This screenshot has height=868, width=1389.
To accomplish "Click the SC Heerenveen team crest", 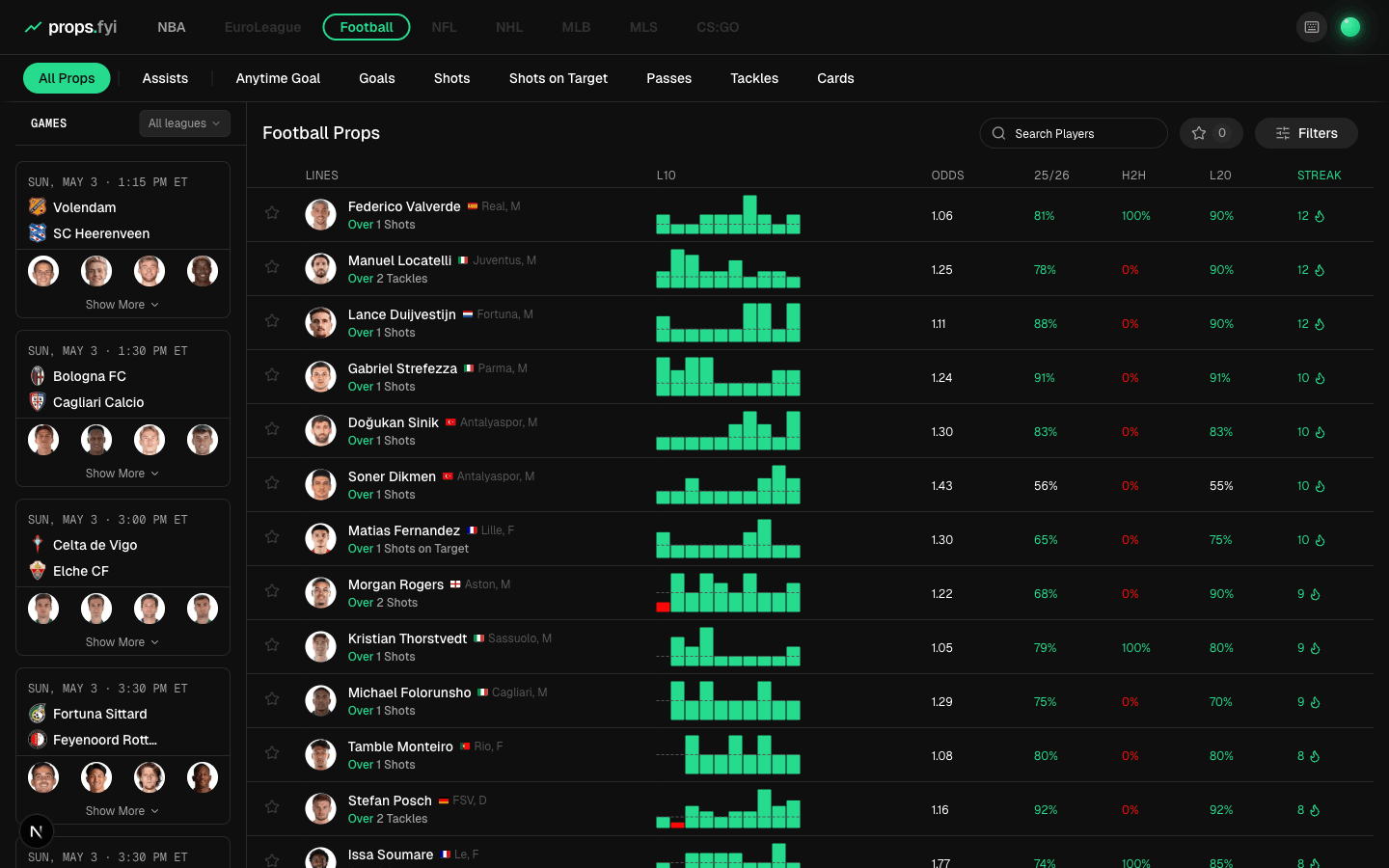I will point(38,233).
